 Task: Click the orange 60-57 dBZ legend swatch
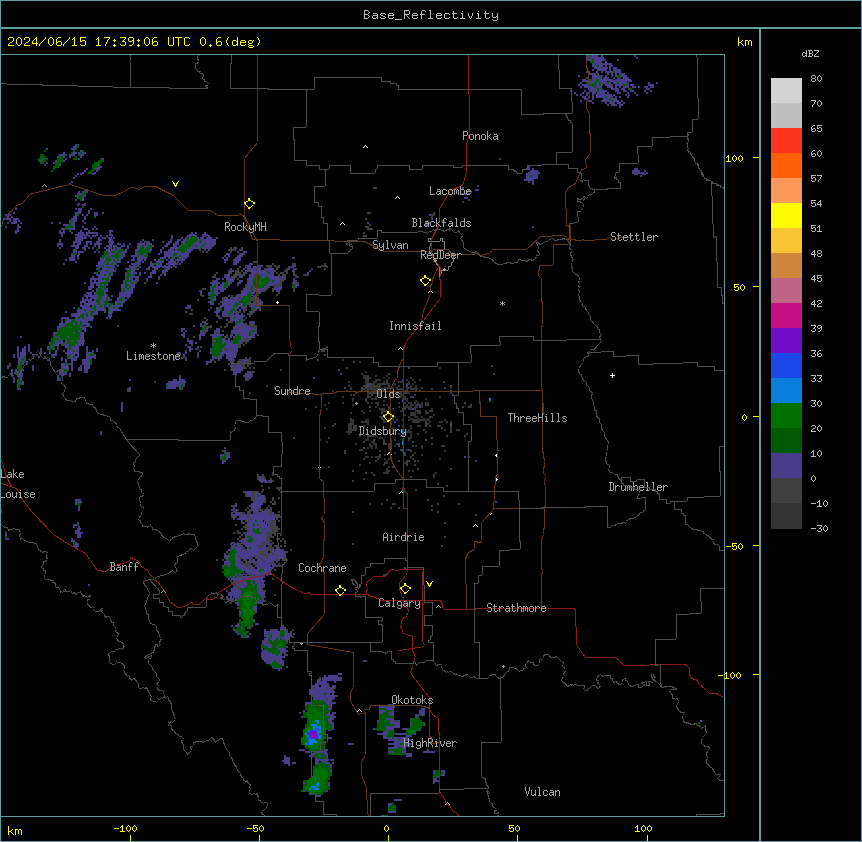(786, 165)
